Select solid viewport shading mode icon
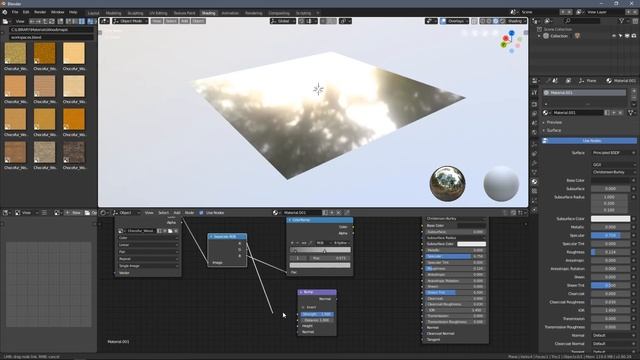Screen dimensions: 640x360 click(489, 21)
